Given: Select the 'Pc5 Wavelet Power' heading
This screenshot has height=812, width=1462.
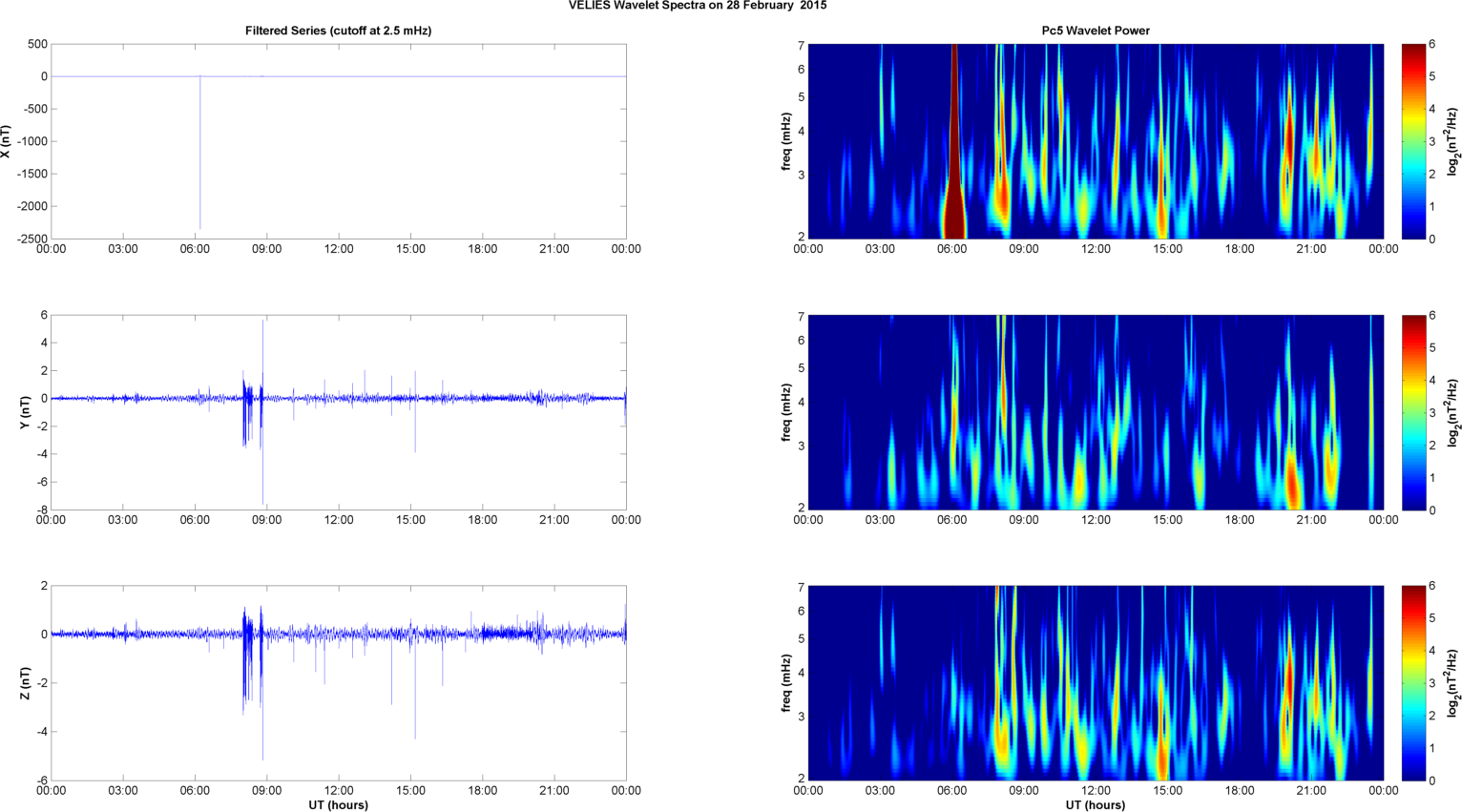Looking at the screenshot, I should (1096, 31).
